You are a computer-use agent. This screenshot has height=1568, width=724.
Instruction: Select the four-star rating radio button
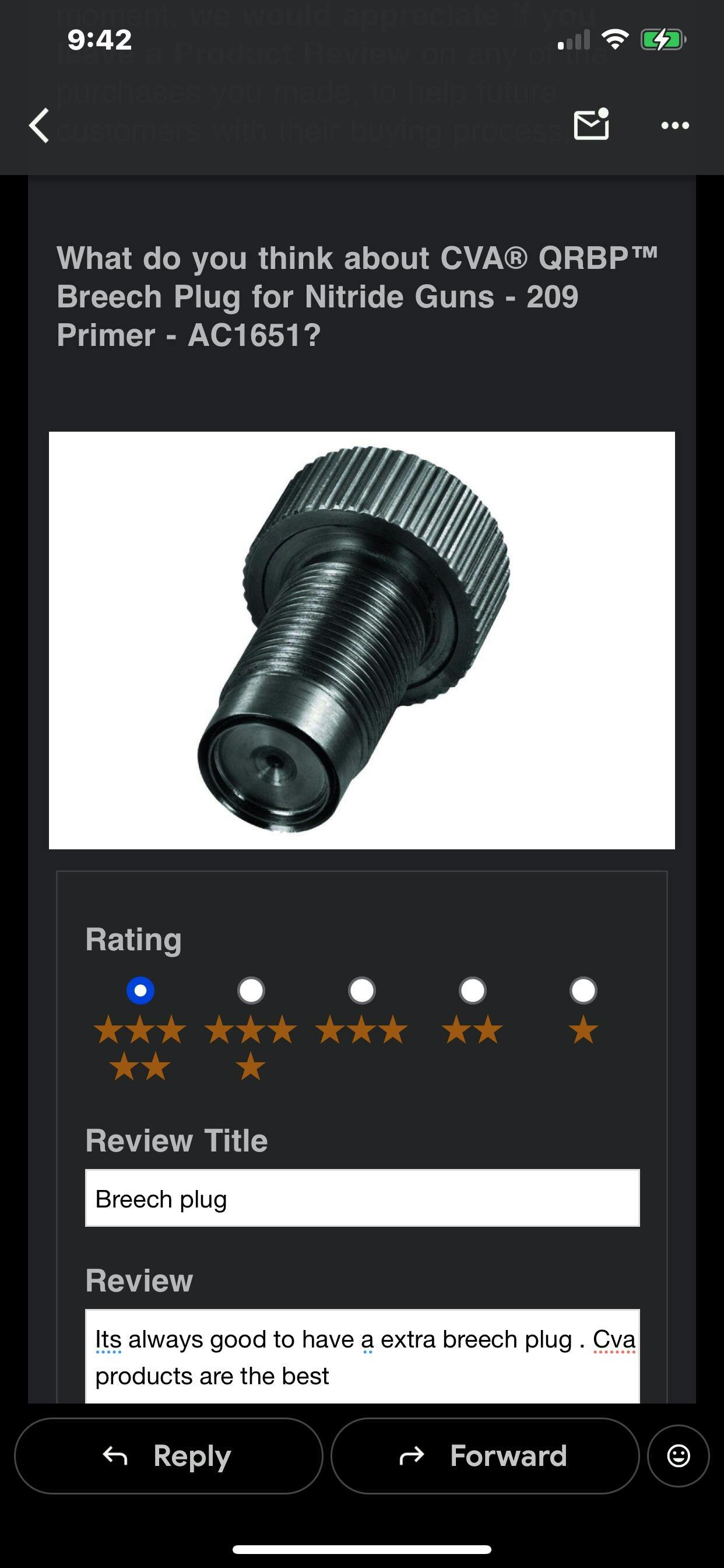pyautogui.click(x=251, y=991)
